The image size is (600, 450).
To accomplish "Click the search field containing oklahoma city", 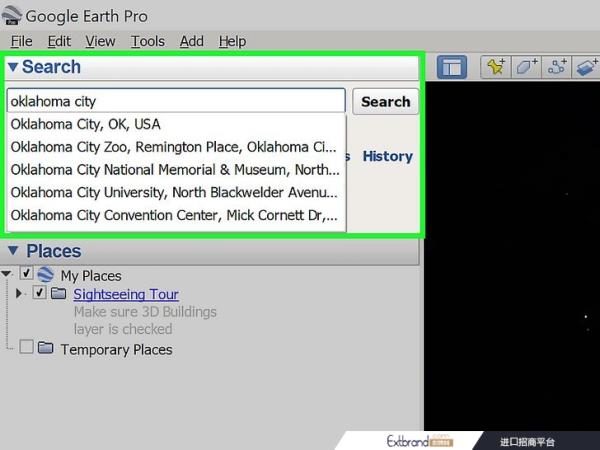I will point(176,101).
